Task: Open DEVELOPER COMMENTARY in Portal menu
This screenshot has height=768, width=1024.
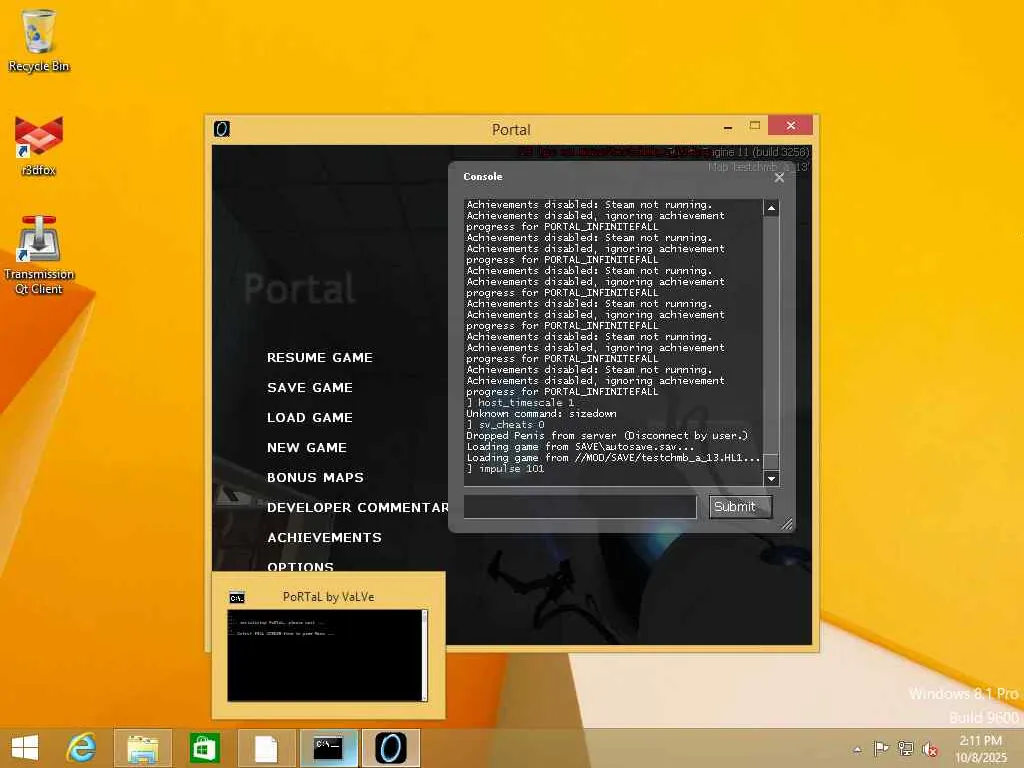Action: coord(357,507)
